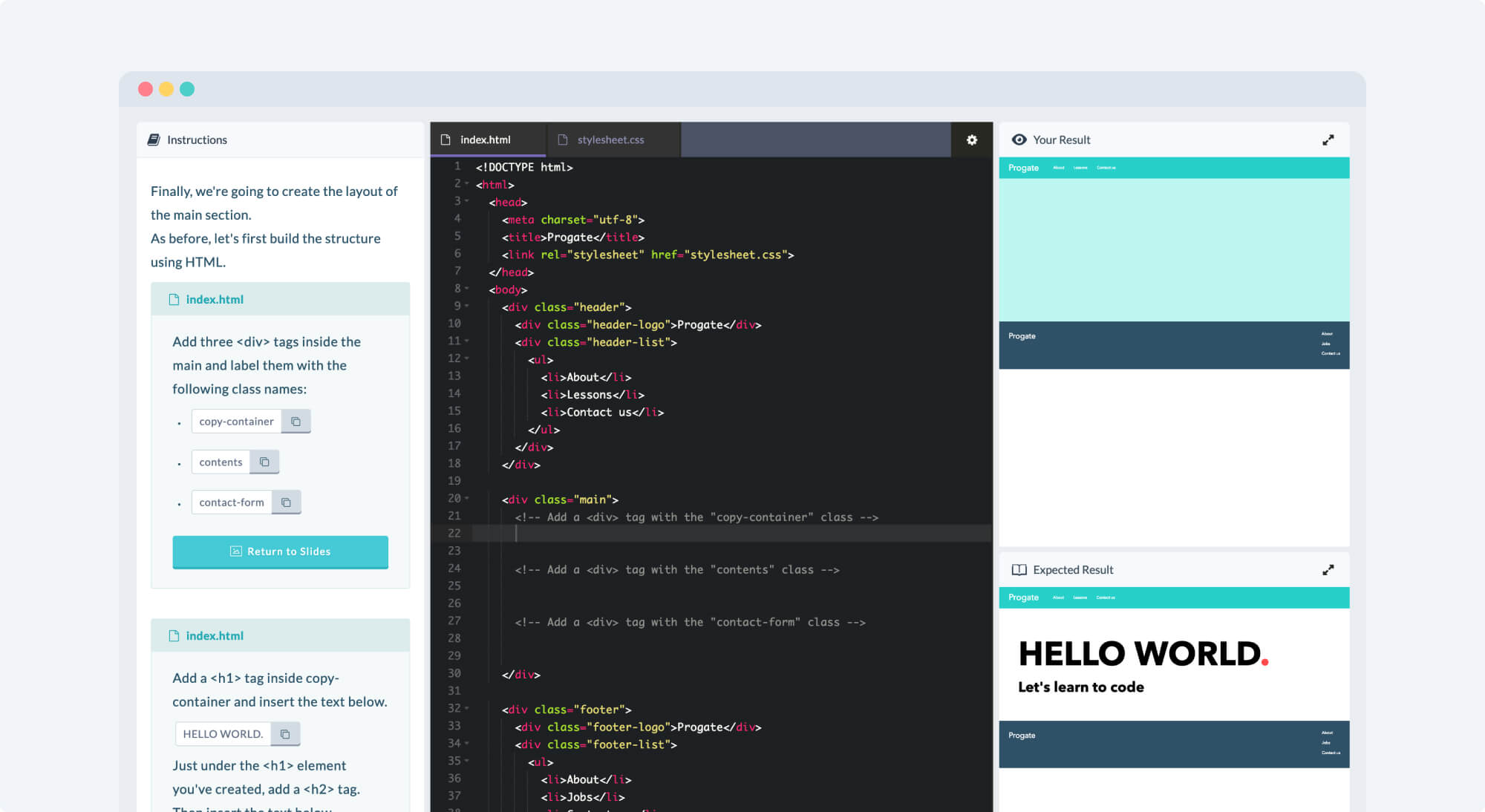This screenshot has height=812, width=1485.
Task: Copy the HELLO WORLD. text snippet
Action: click(285, 734)
